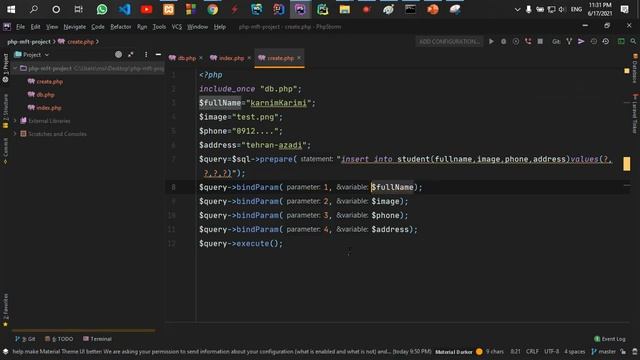Hide the Project tool window

click(x=158, y=55)
